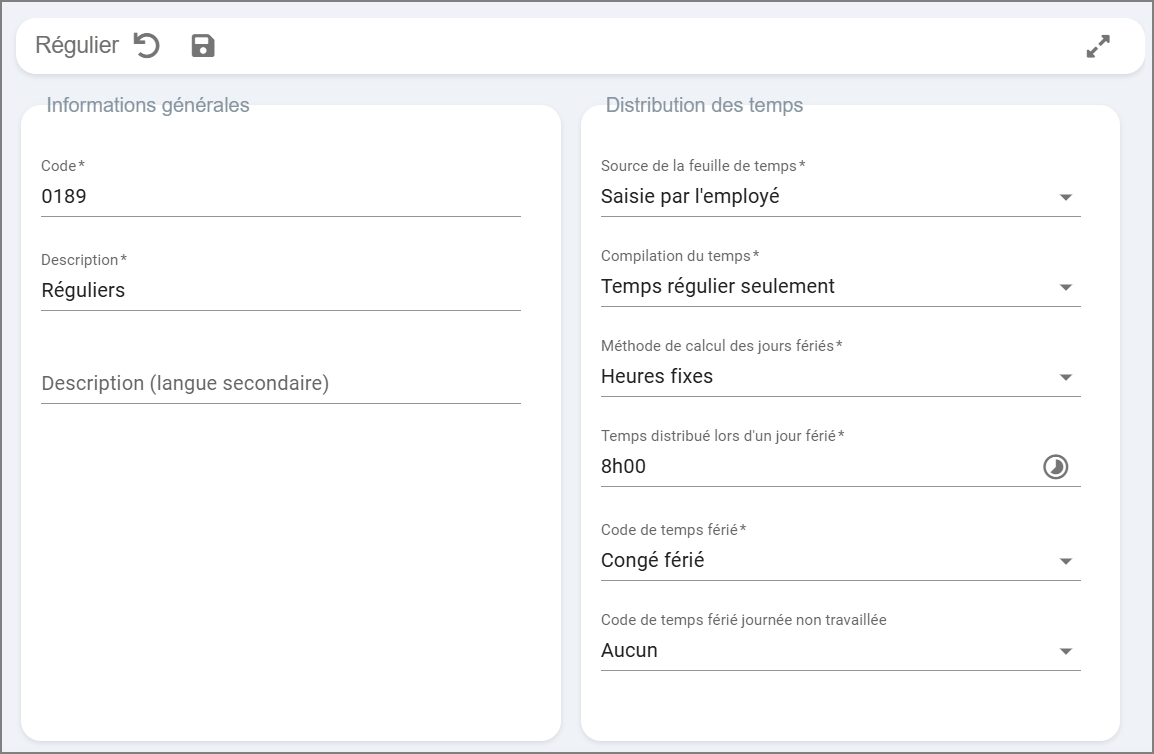The height and width of the screenshot is (754, 1154).
Task: Save the record with the floppy disk icon
Action: 203,46
